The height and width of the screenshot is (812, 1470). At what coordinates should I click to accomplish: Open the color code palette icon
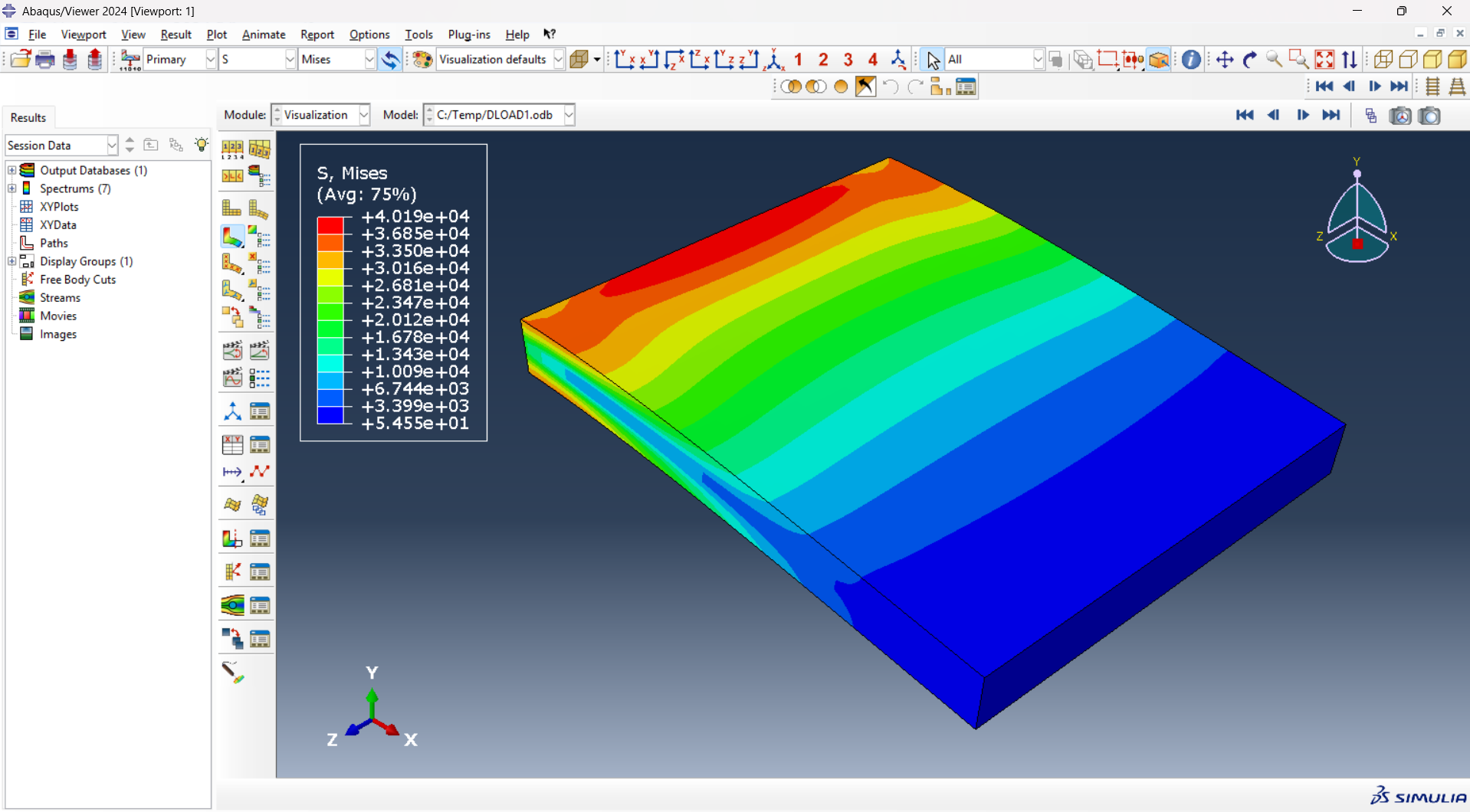click(422, 60)
